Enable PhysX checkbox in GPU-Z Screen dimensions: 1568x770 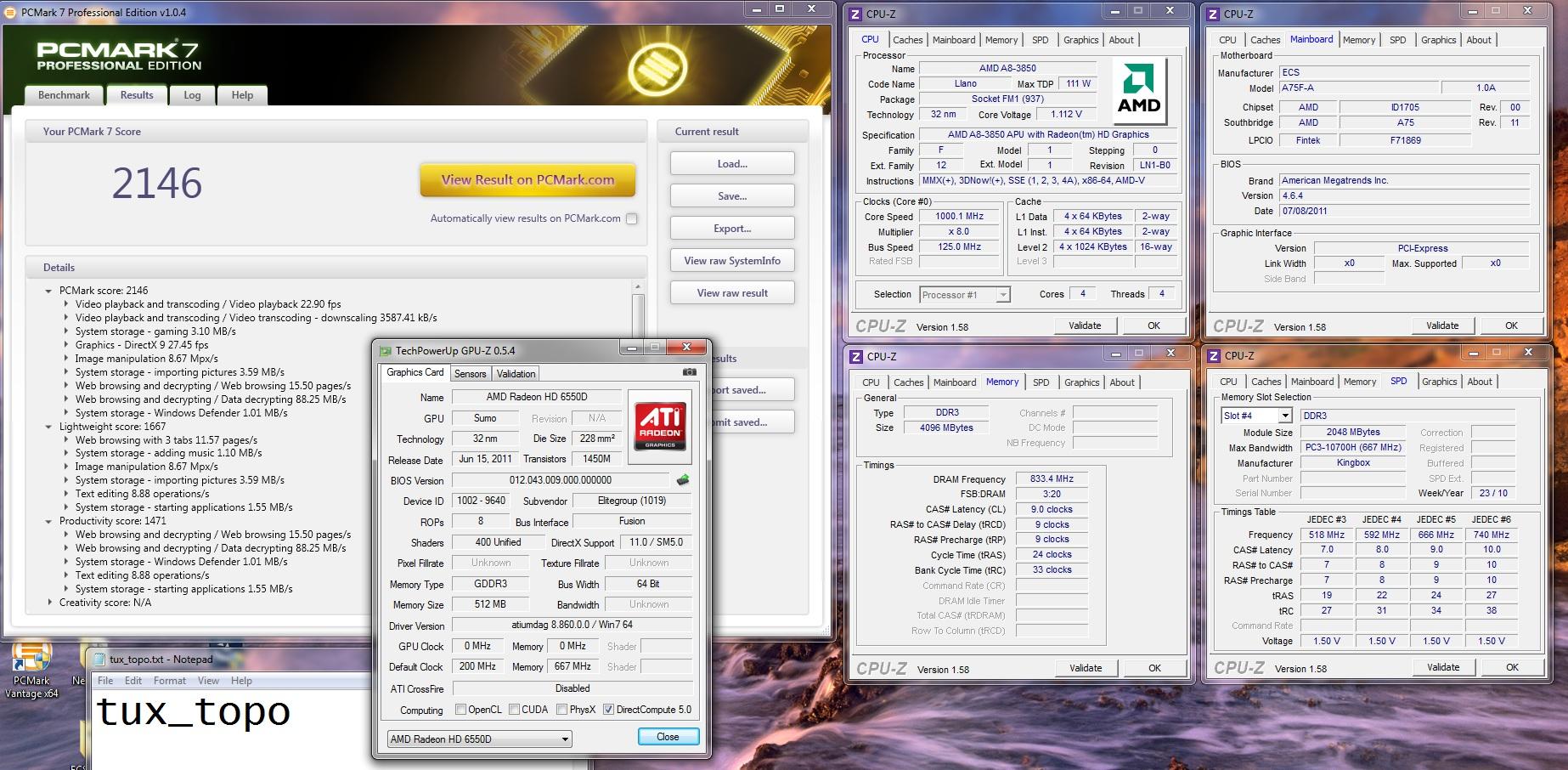pos(561,710)
